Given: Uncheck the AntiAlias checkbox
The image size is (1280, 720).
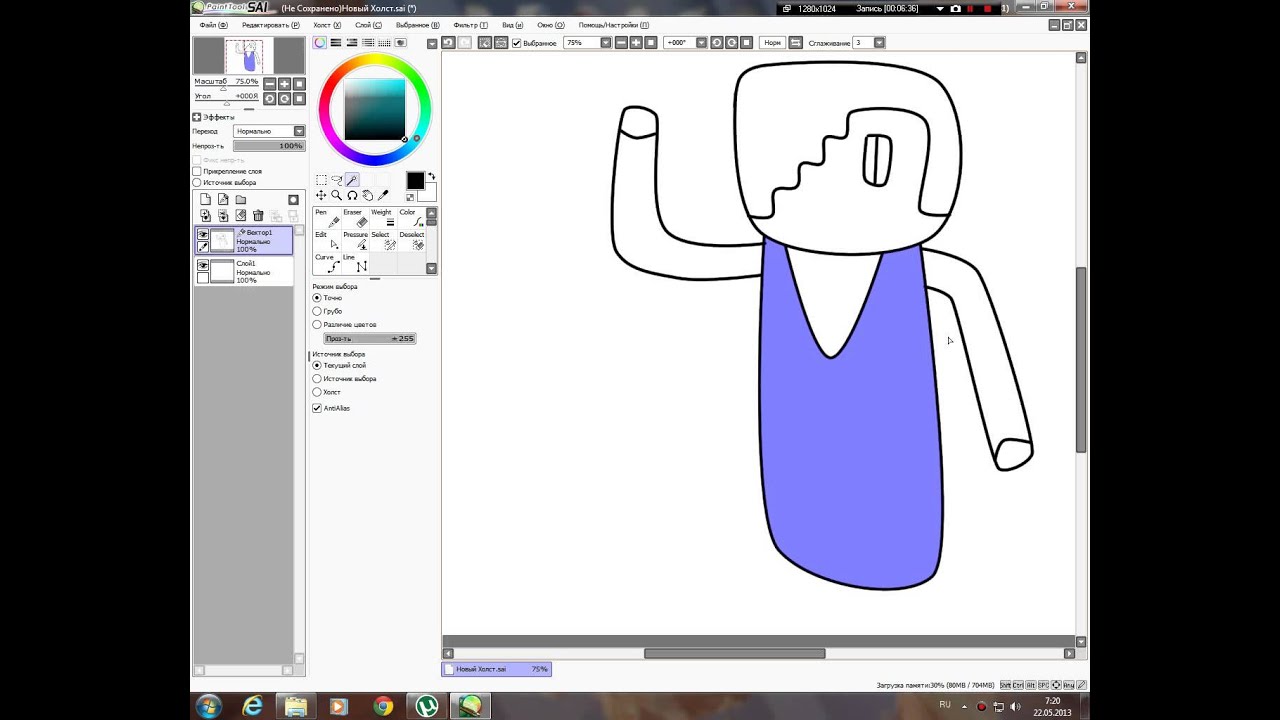Looking at the screenshot, I should coord(317,408).
